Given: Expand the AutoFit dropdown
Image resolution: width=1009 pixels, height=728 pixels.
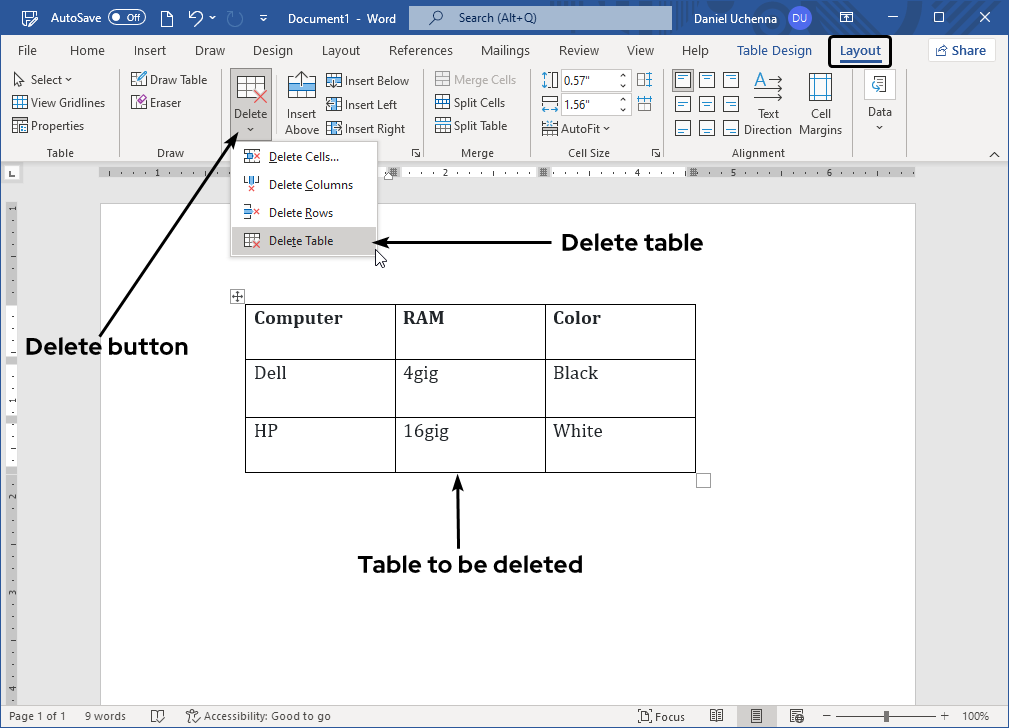Looking at the screenshot, I should pos(576,129).
